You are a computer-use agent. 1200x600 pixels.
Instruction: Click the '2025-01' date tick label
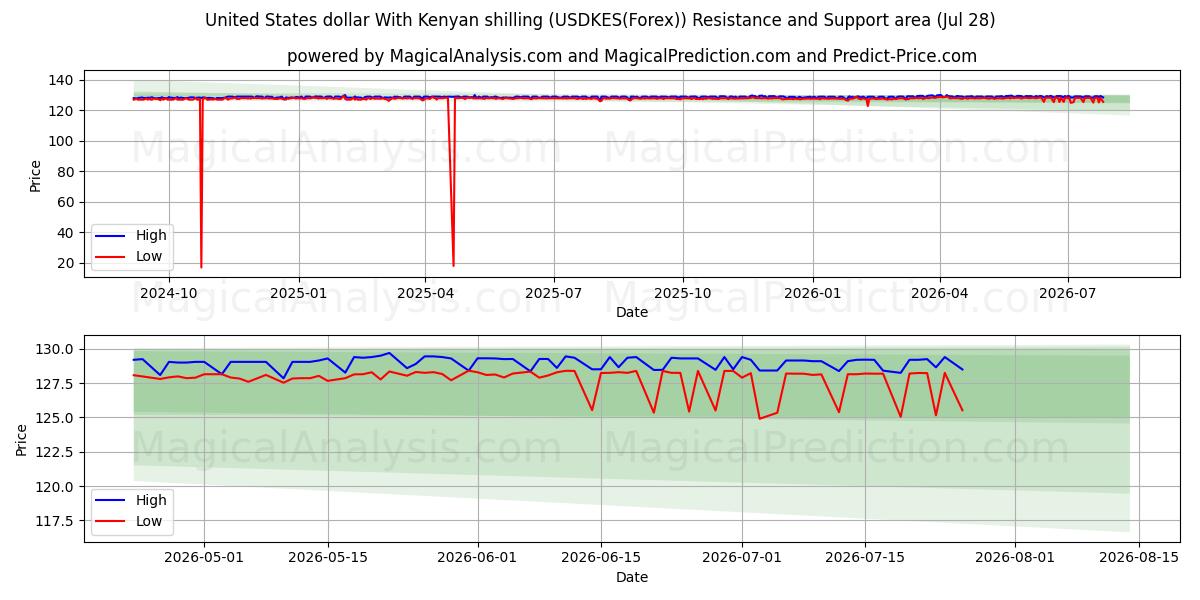(299, 293)
